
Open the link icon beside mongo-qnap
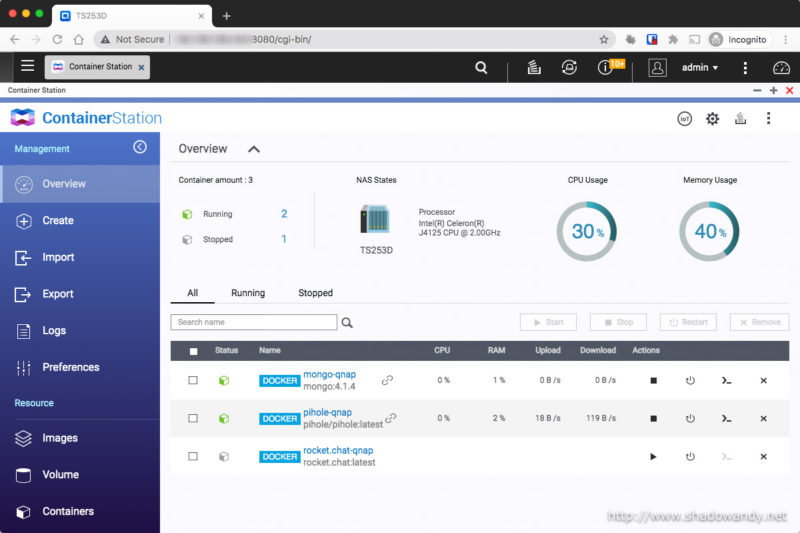pos(387,380)
